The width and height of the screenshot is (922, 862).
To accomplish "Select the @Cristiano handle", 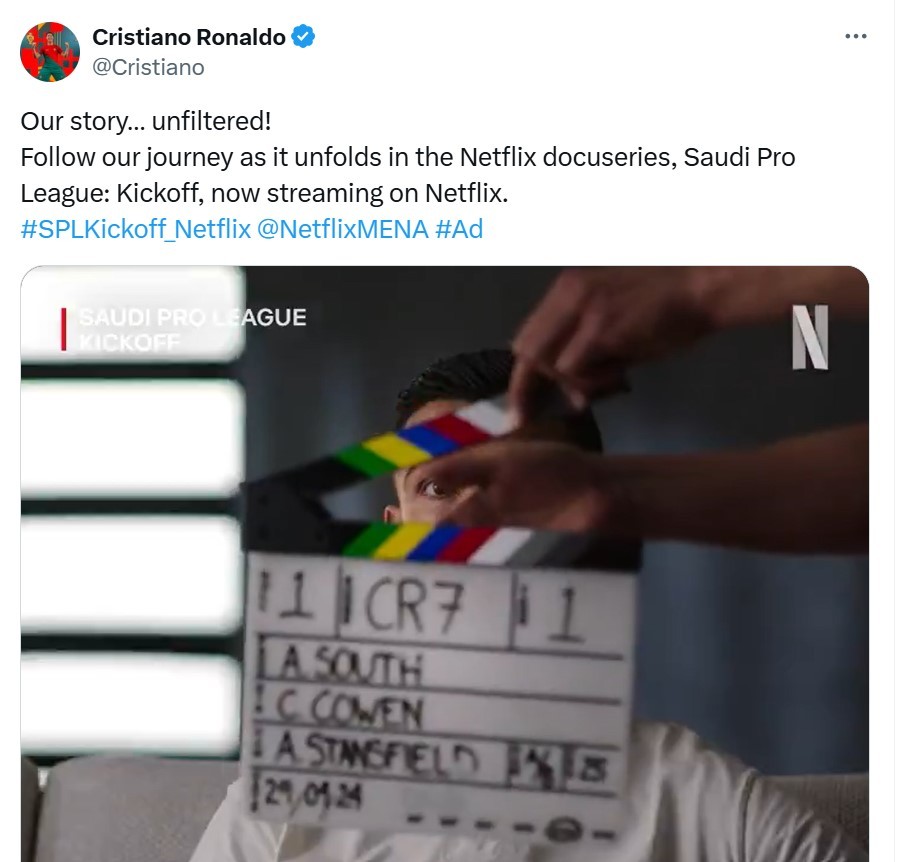I will pyautogui.click(x=148, y=67).
